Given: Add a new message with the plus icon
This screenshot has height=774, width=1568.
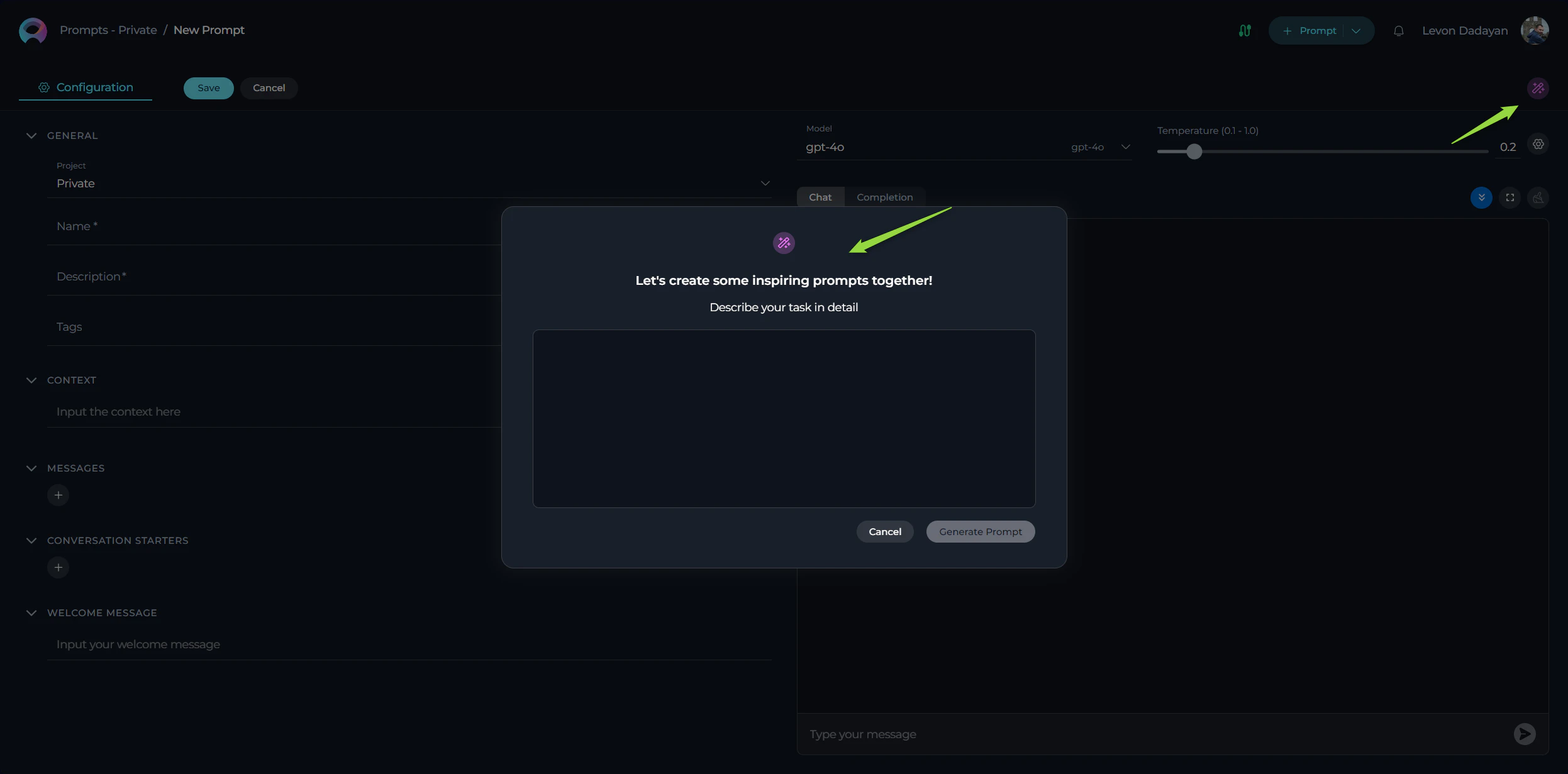Looking at the screenshot, I should pyautogui.click(x=58, y=494).
